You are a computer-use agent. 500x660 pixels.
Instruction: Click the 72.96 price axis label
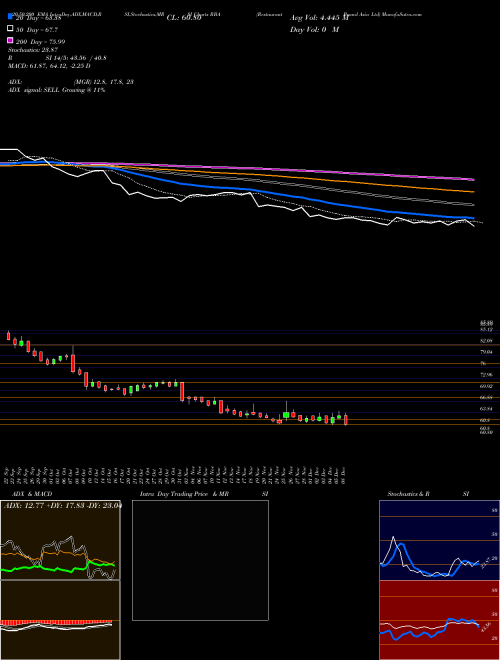[x=486, y=374]
